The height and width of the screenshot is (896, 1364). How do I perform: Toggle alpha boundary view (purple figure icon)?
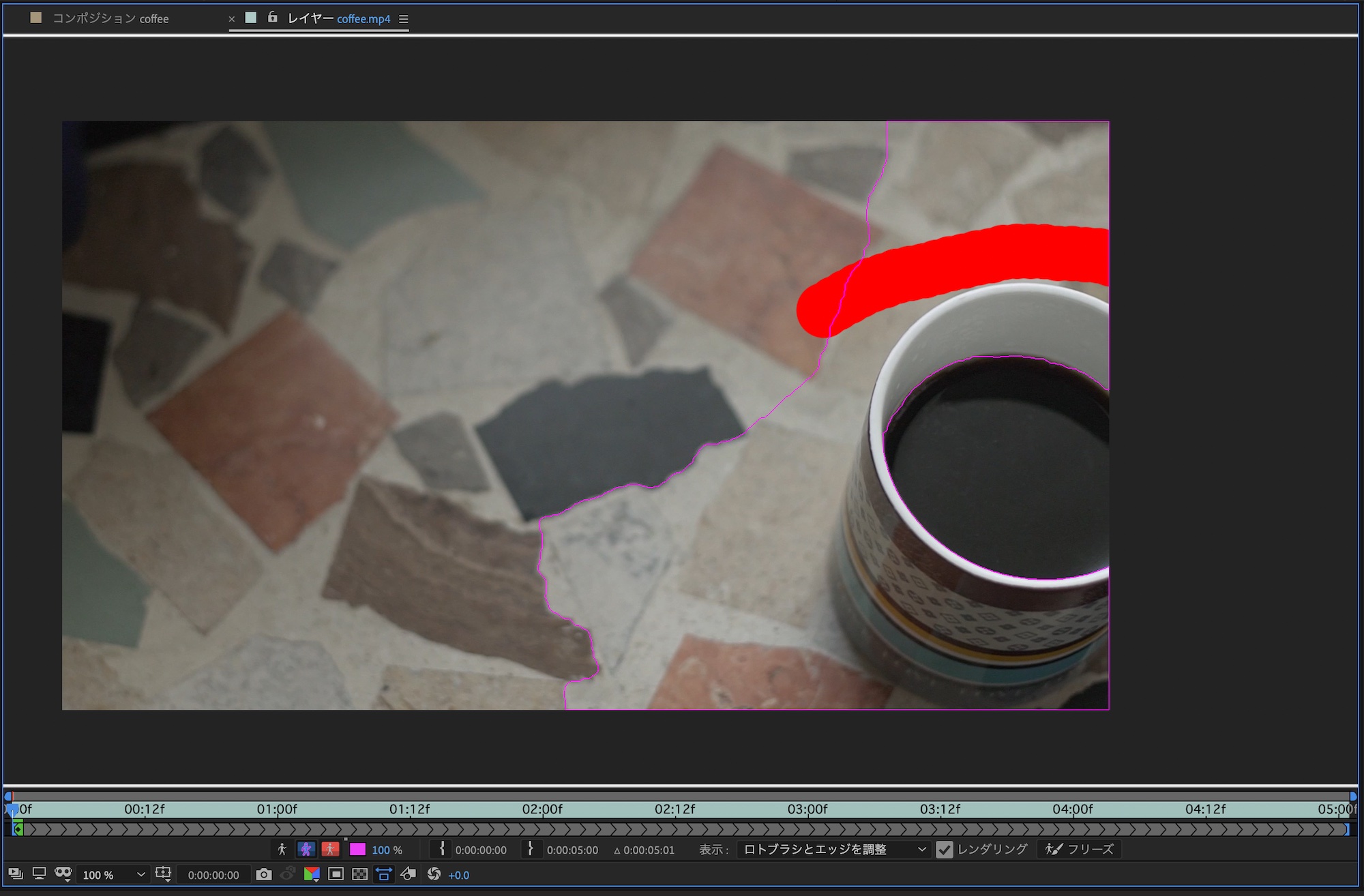(306, 850)
